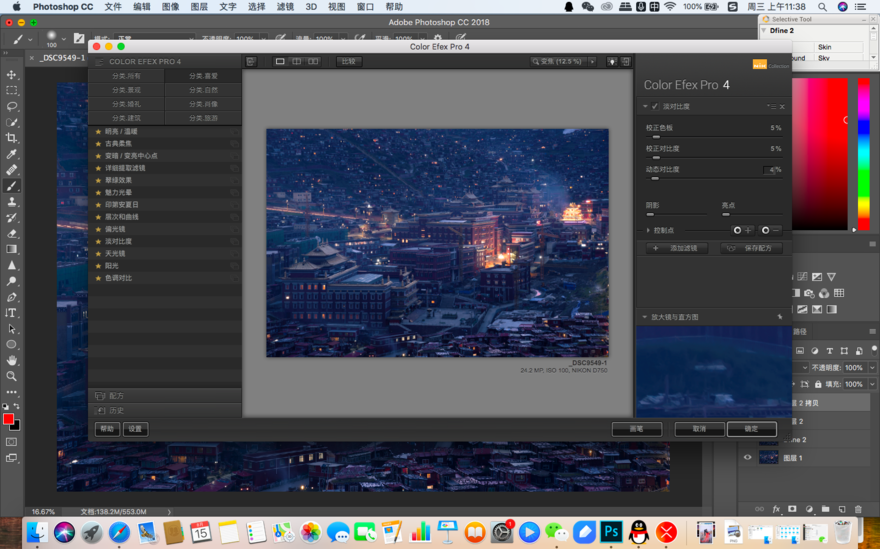Click the 画笔 button
The image size is (880, 549).
636,429
